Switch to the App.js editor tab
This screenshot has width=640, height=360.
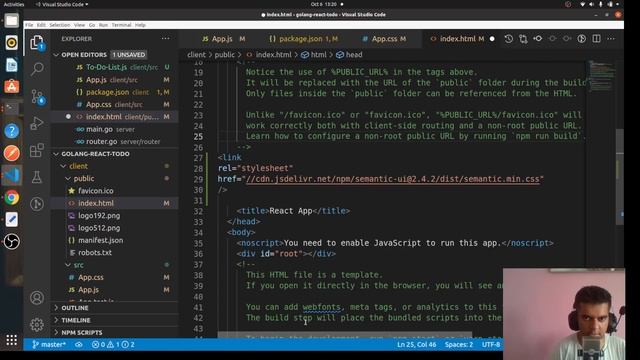[x=223, y=39]
